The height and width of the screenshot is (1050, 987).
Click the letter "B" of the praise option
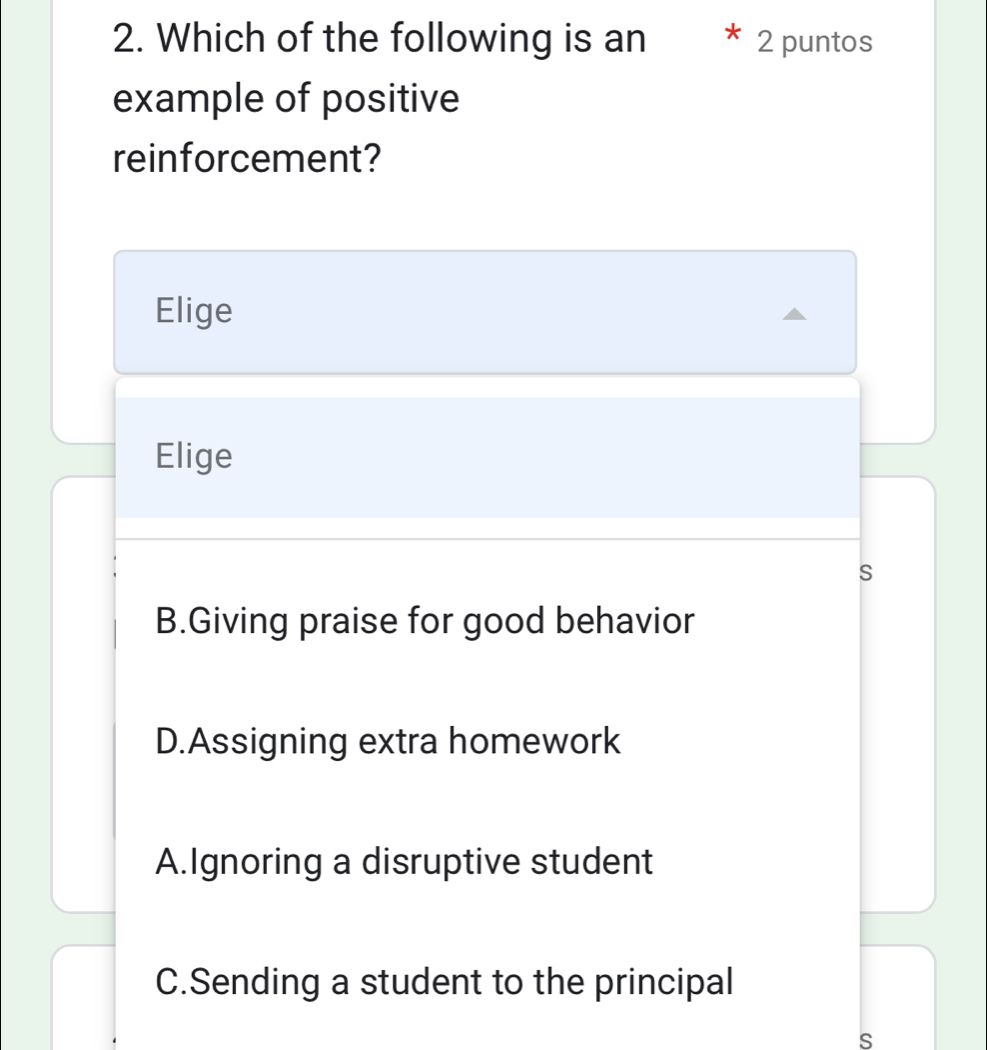tap(168, 621)
